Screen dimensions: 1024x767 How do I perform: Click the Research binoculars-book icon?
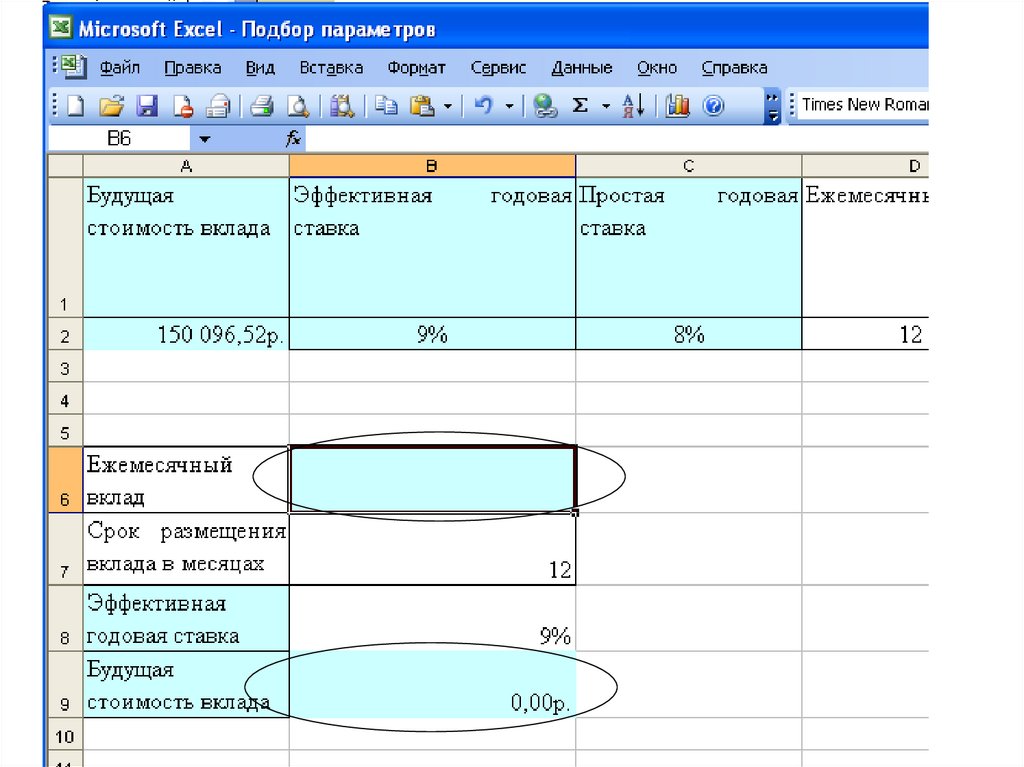tap(342, 105)
